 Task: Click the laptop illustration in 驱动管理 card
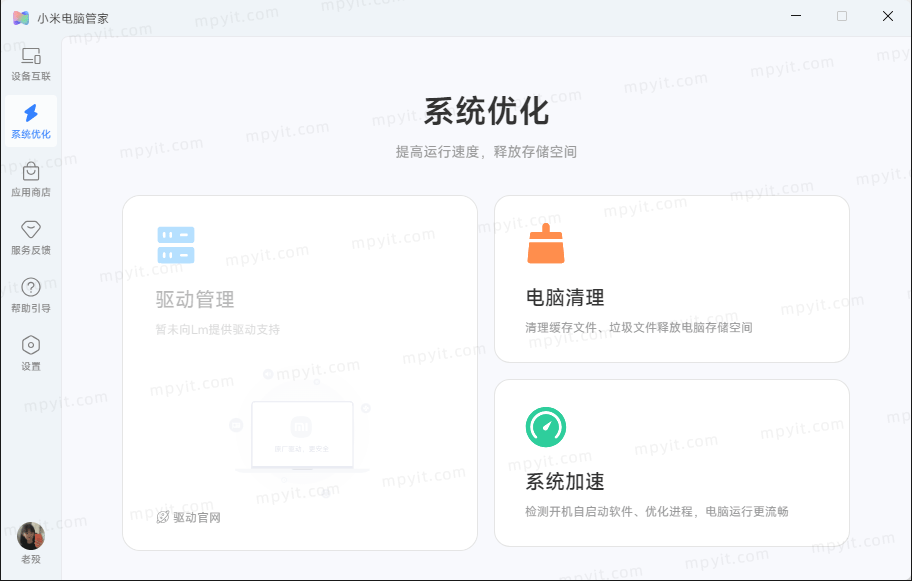302,434
